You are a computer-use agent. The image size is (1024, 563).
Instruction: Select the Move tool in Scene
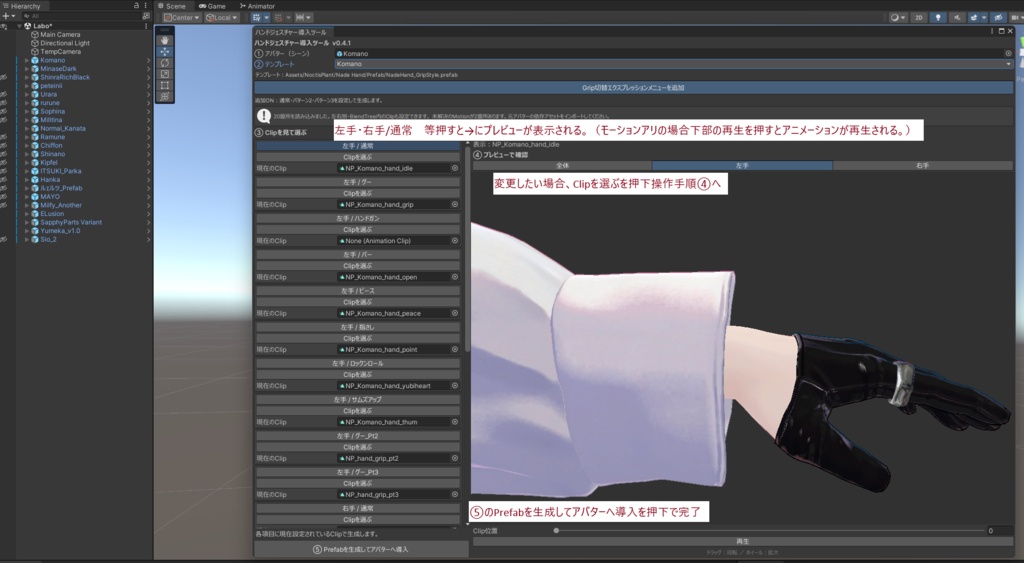tap(165, 52)
